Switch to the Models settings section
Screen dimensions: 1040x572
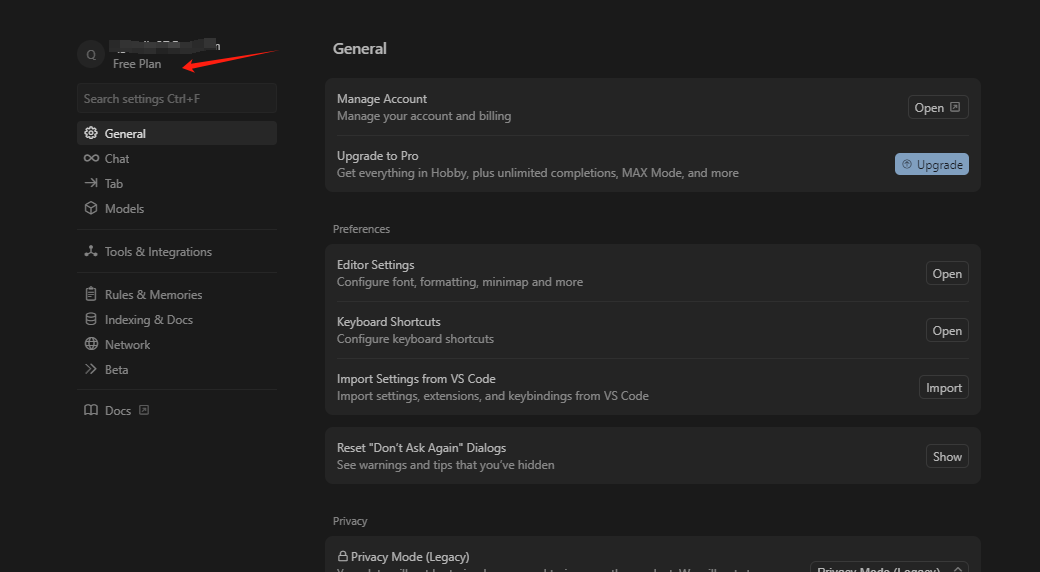tap(124, 209)
